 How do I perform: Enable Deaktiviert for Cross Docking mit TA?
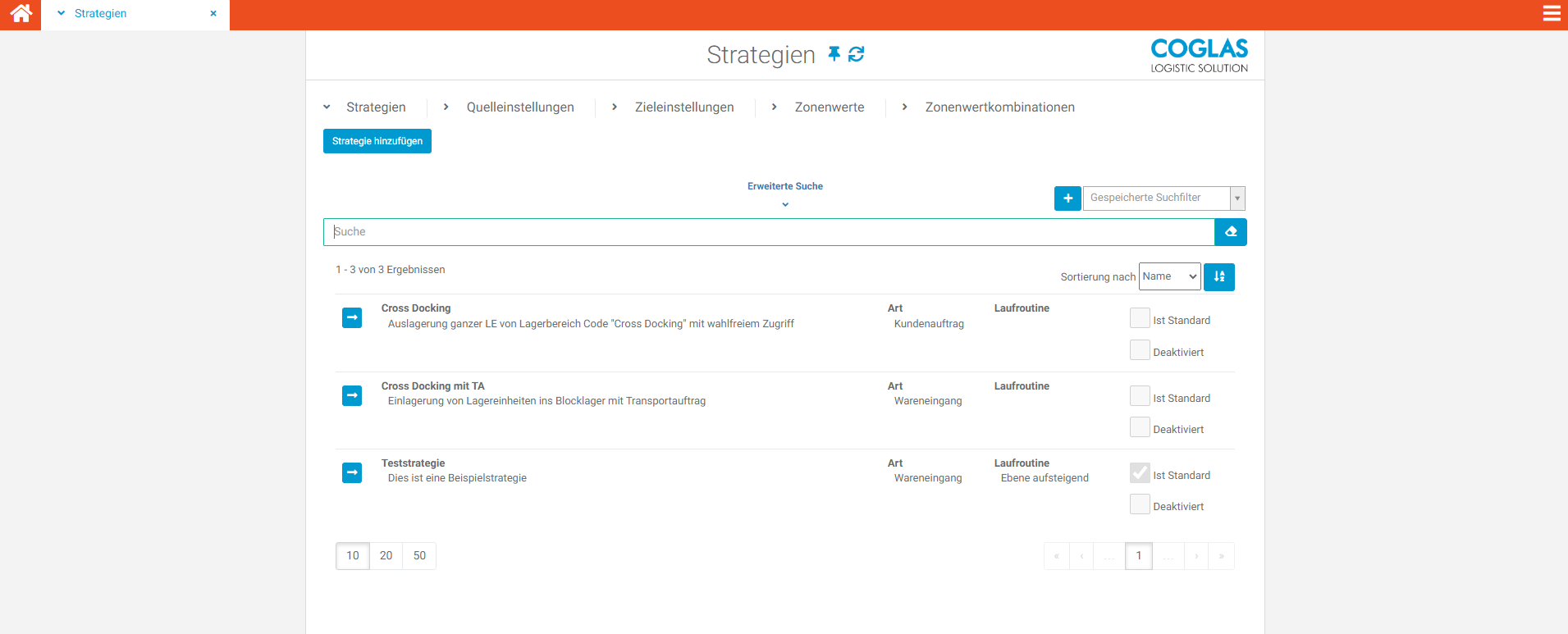1140,427
